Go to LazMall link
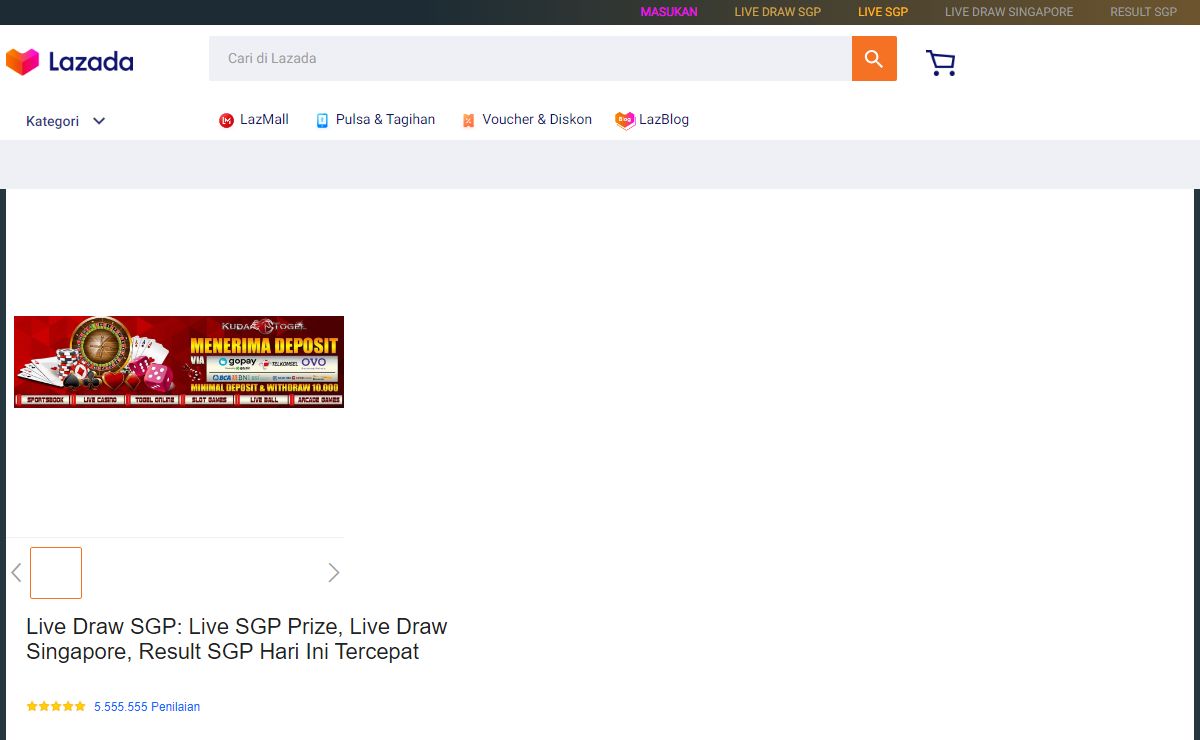This screenshot has height=740, width=1200. pos(264,119)
